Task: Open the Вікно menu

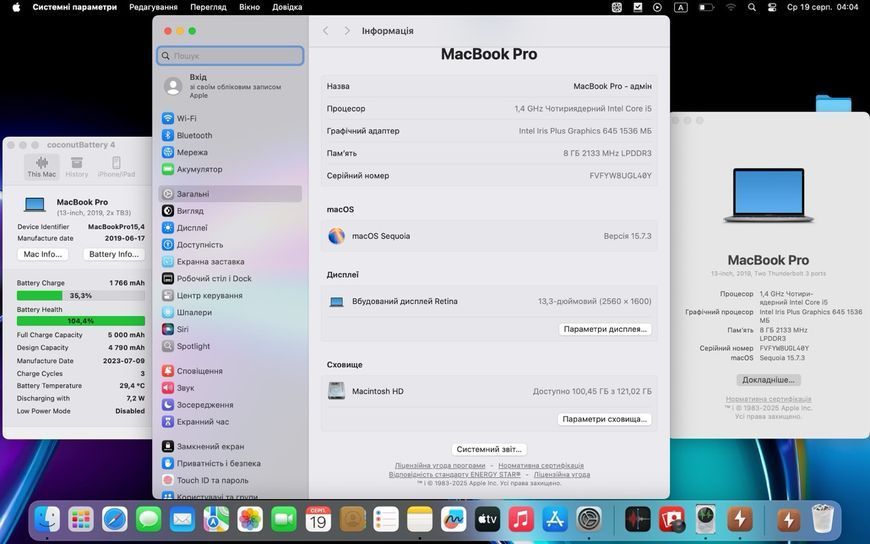Action: [x=250, y=7]
